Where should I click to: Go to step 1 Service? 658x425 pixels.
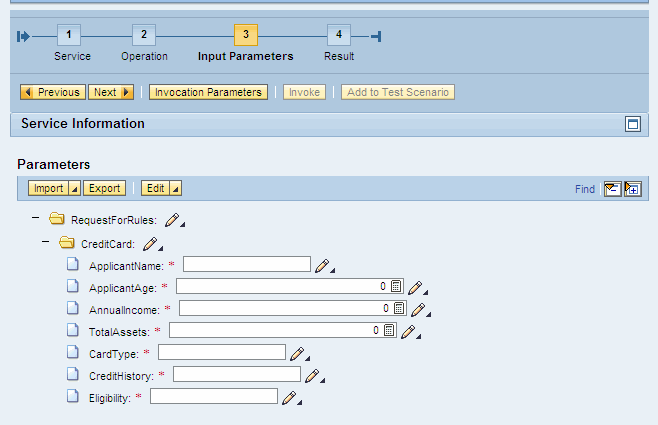pyautogui.click(x=69, y=36)
